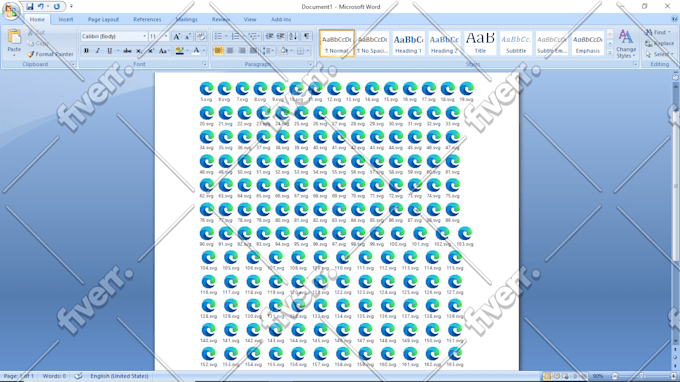Open the References tab
680x382 pixels.
coord(147,20)
